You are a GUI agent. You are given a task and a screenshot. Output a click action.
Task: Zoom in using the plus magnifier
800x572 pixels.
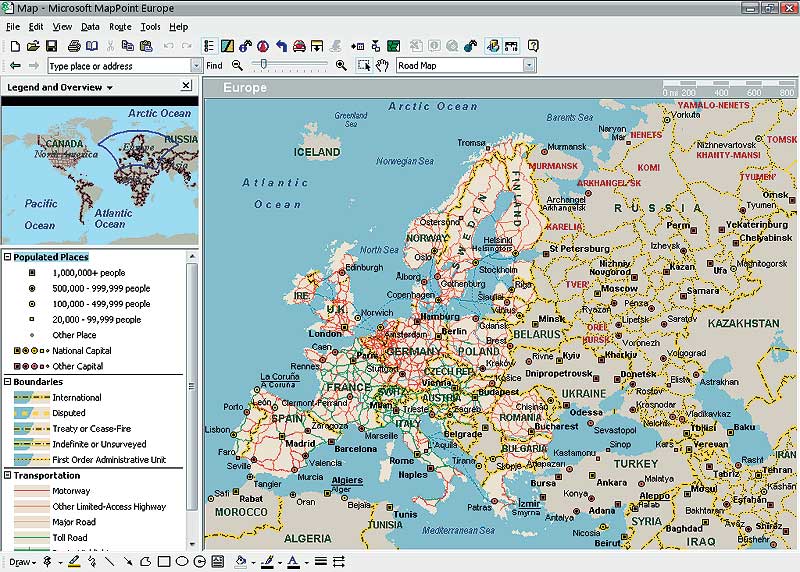[x=341, y=65]
